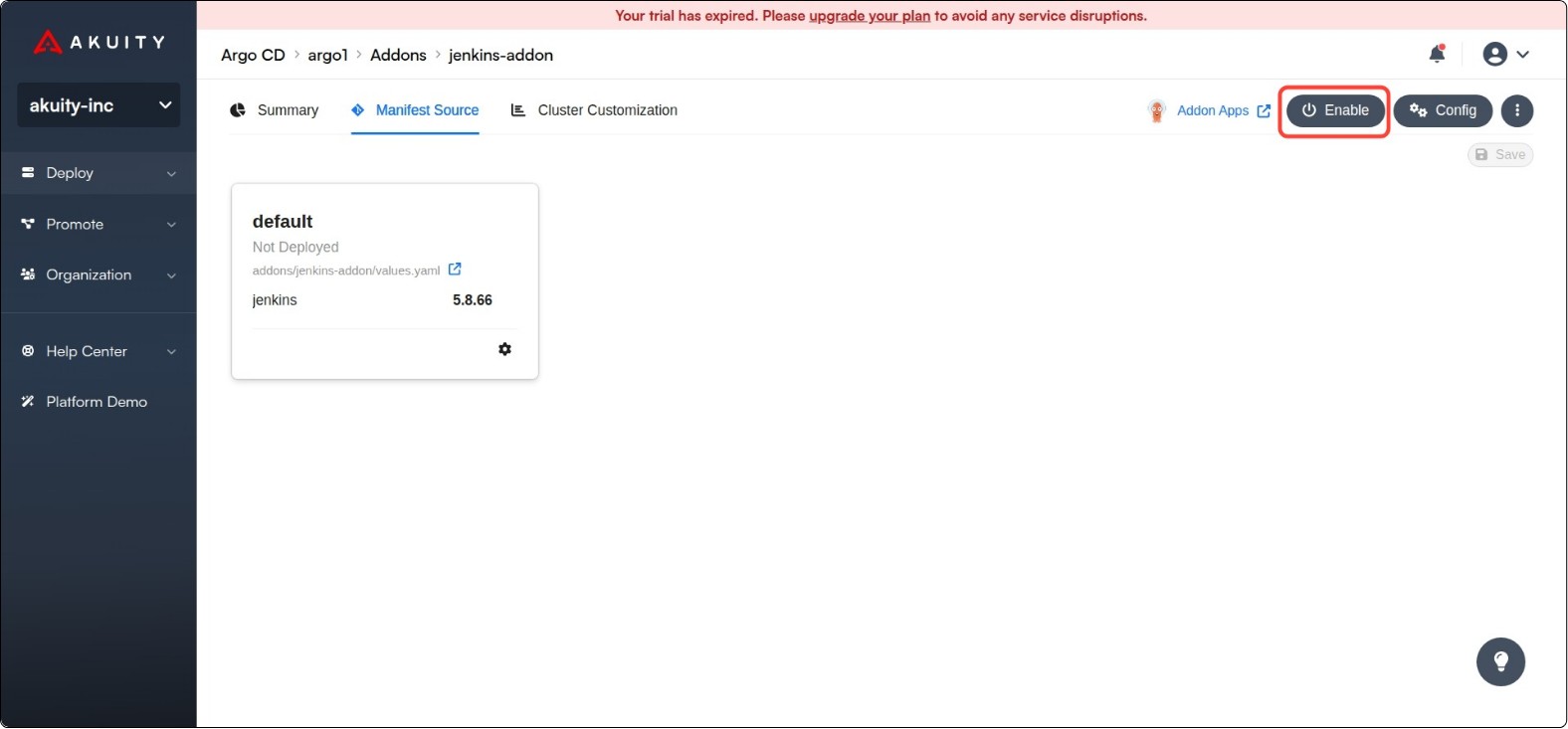Viewport: 1568px width, 729px height.
Task: Navigate to argo1 breadcrumb
Action: [328, 55]
